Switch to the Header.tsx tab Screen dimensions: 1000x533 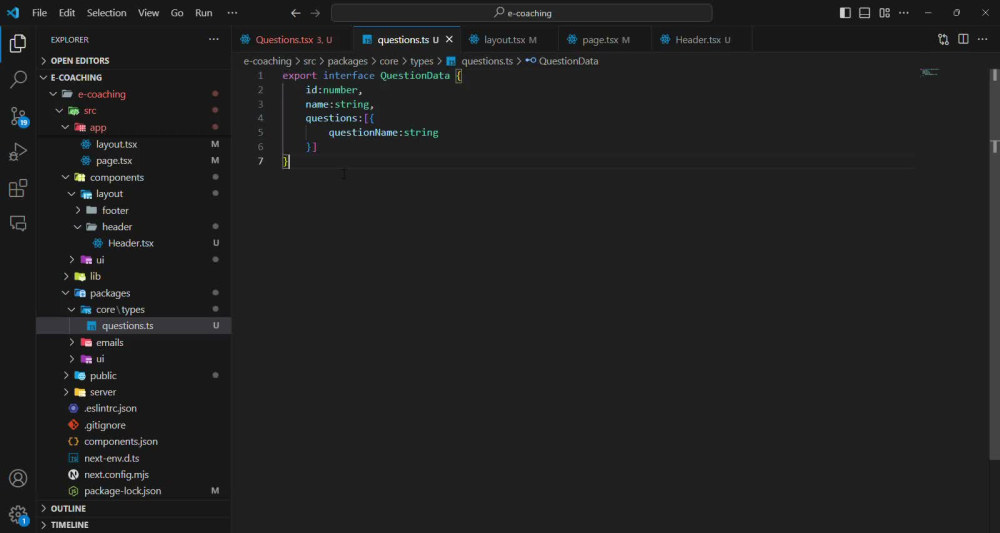(x=702, y=40)
